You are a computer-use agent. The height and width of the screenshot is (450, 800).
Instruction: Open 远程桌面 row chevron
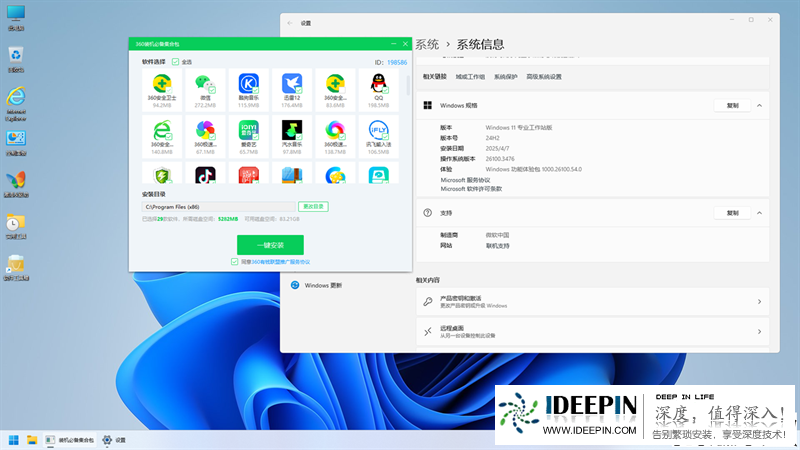(759, 332)
